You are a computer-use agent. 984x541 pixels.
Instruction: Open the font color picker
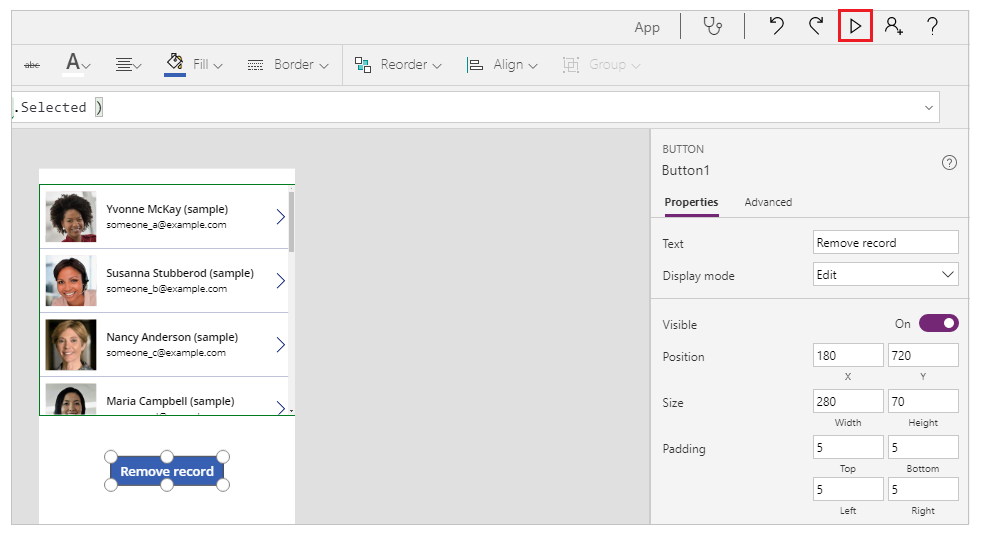click(x=77, y=65)
